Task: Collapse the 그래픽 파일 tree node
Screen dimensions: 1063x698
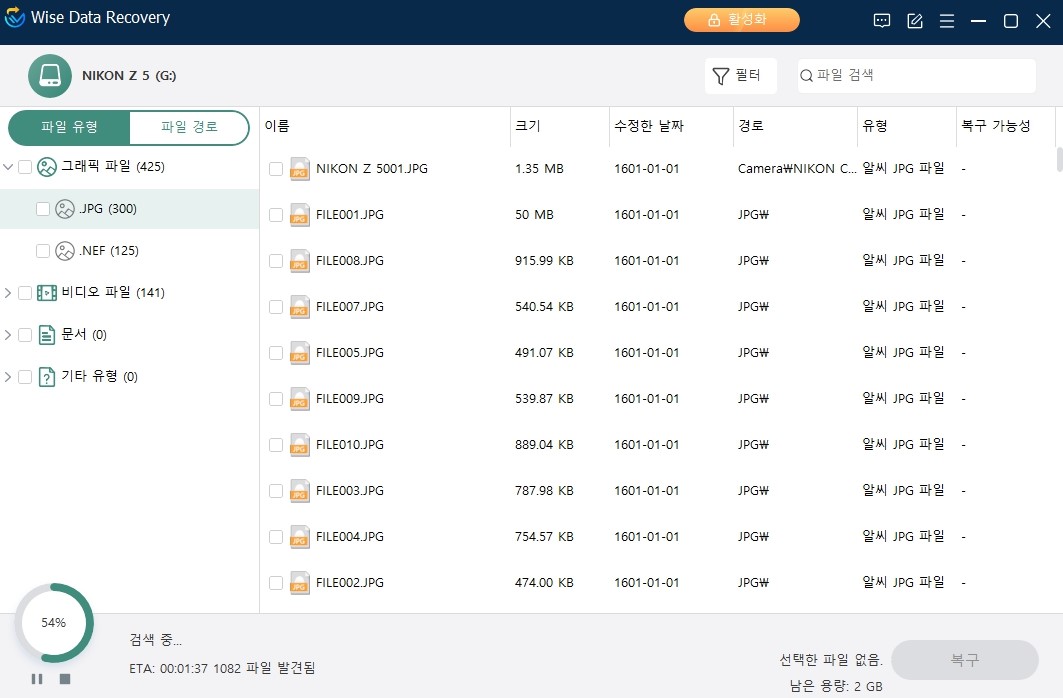Action: (9, 167)
